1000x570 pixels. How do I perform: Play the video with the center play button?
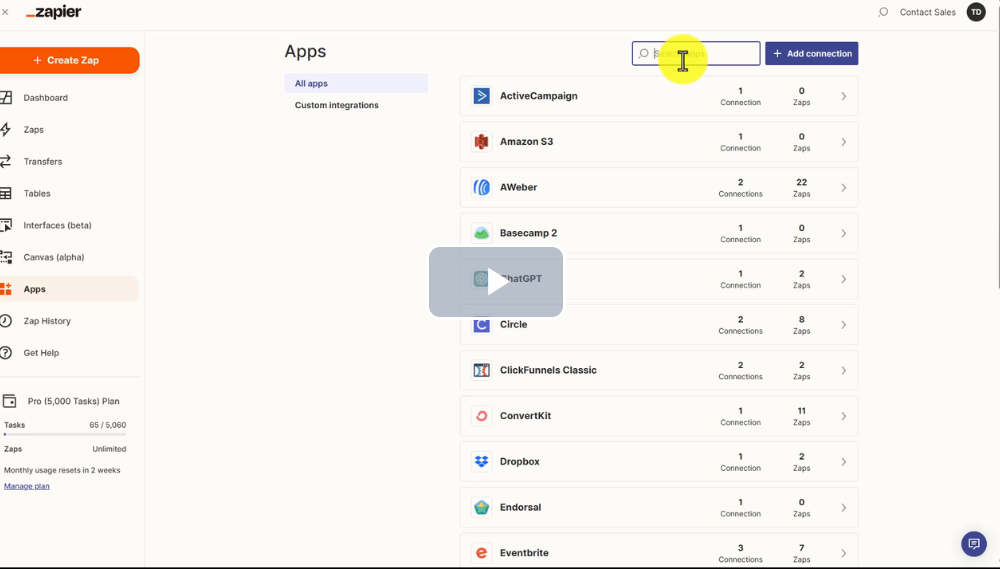[x=496, y=282]
